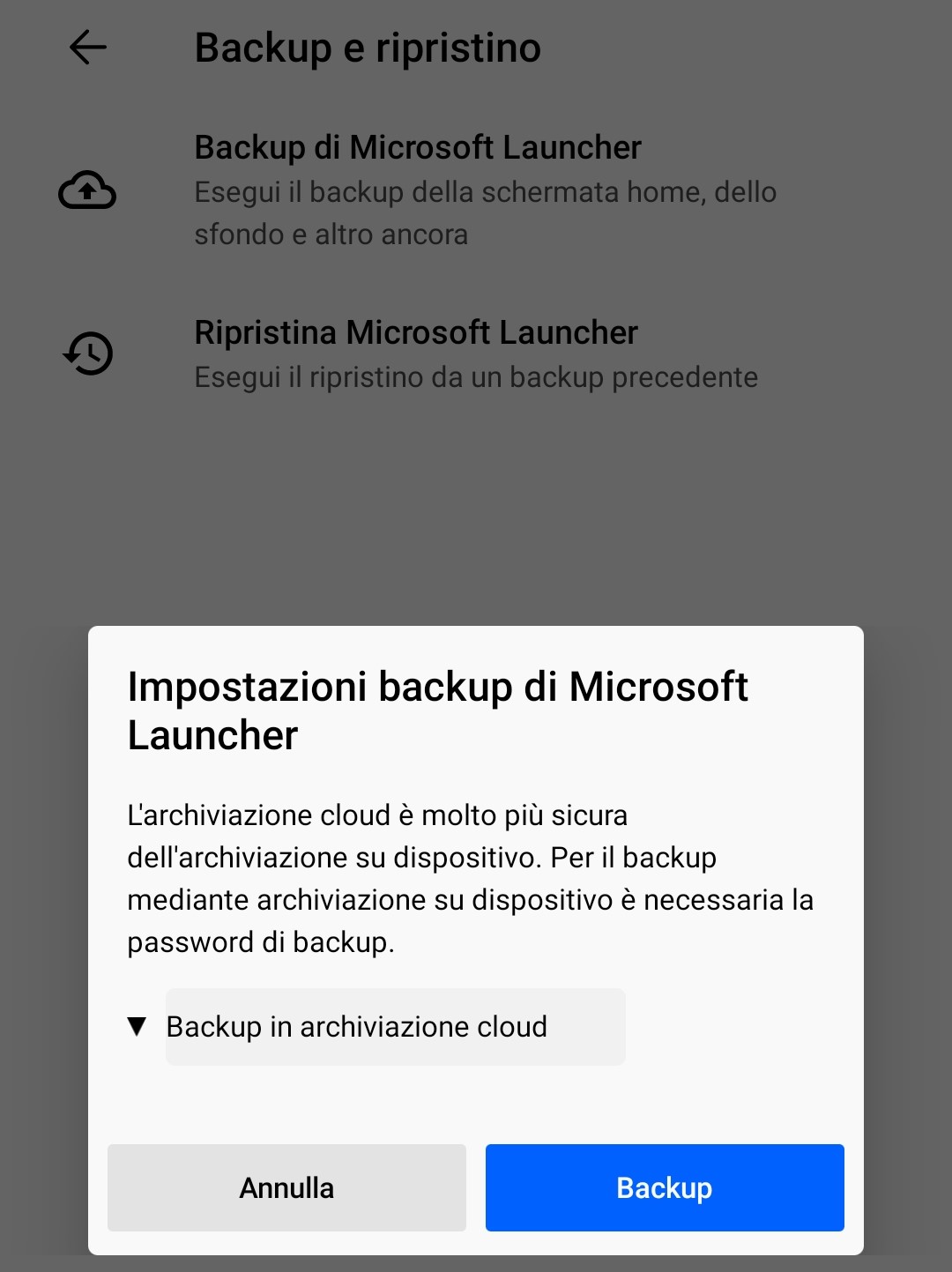The height and width of the screenshot is (1272, 952).
Task: Tap the cloud upload backup icon
Action: point(87,190)
